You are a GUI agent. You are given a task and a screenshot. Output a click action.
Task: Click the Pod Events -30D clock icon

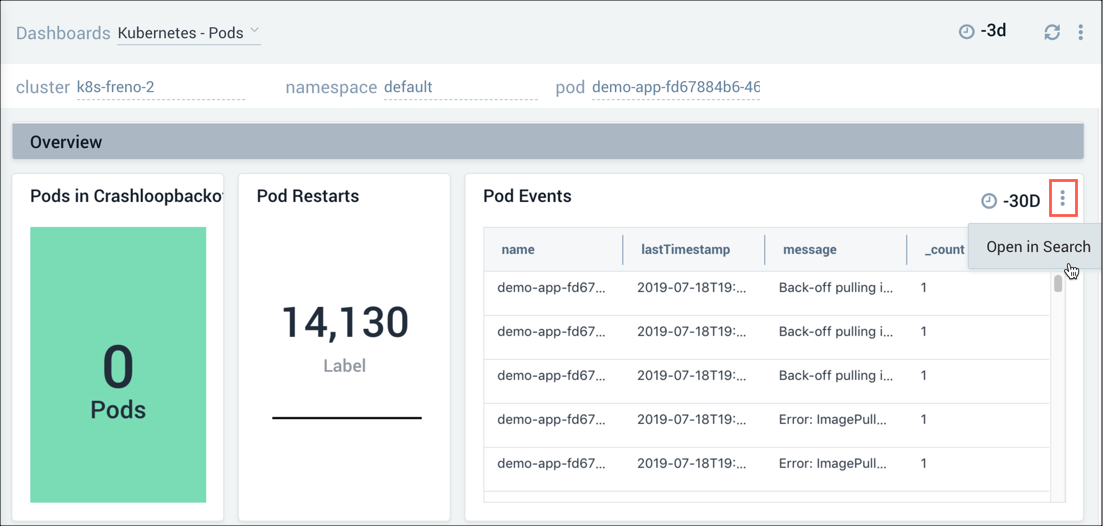click(989, 201)
